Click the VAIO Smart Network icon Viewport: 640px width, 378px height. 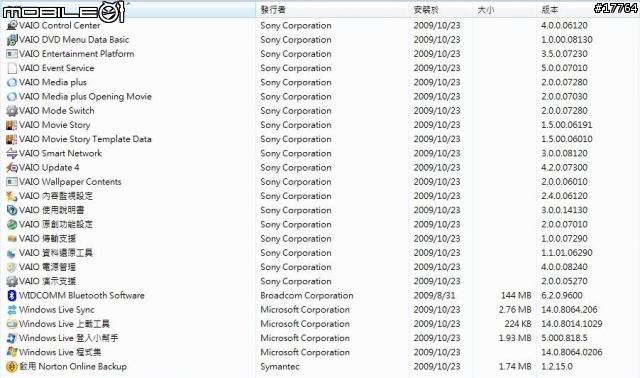12,153
